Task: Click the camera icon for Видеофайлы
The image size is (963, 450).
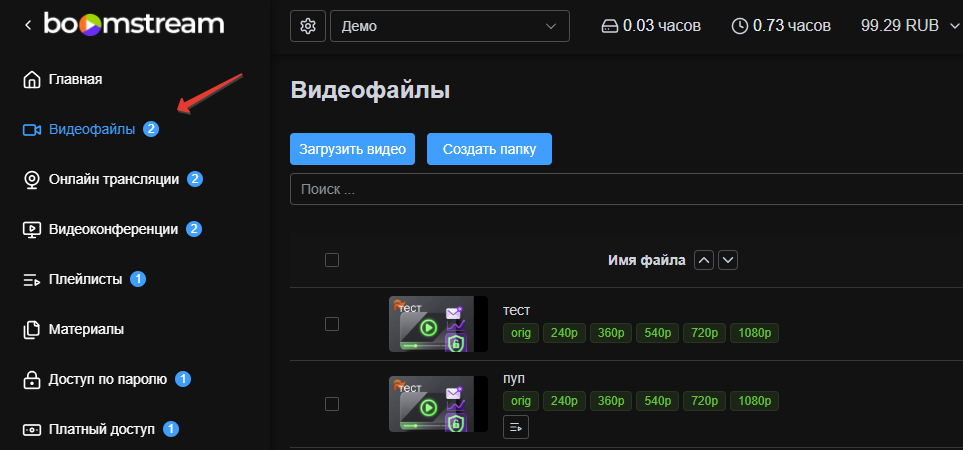Action: [31, 130]
